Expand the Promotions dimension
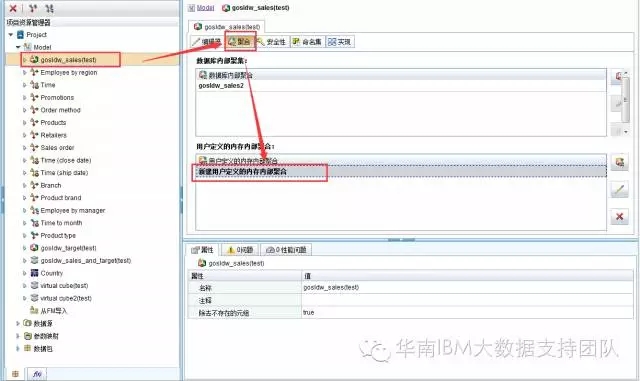Image resolution: width=640 pixels, height=381 pixels. coord(24,98)
